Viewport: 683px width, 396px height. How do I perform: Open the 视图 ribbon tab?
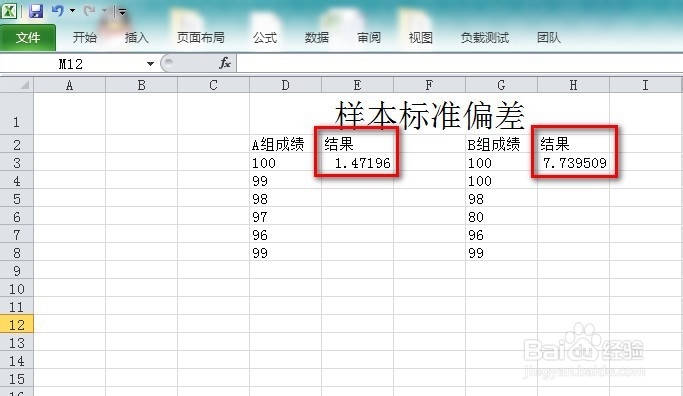coord(420,37)
